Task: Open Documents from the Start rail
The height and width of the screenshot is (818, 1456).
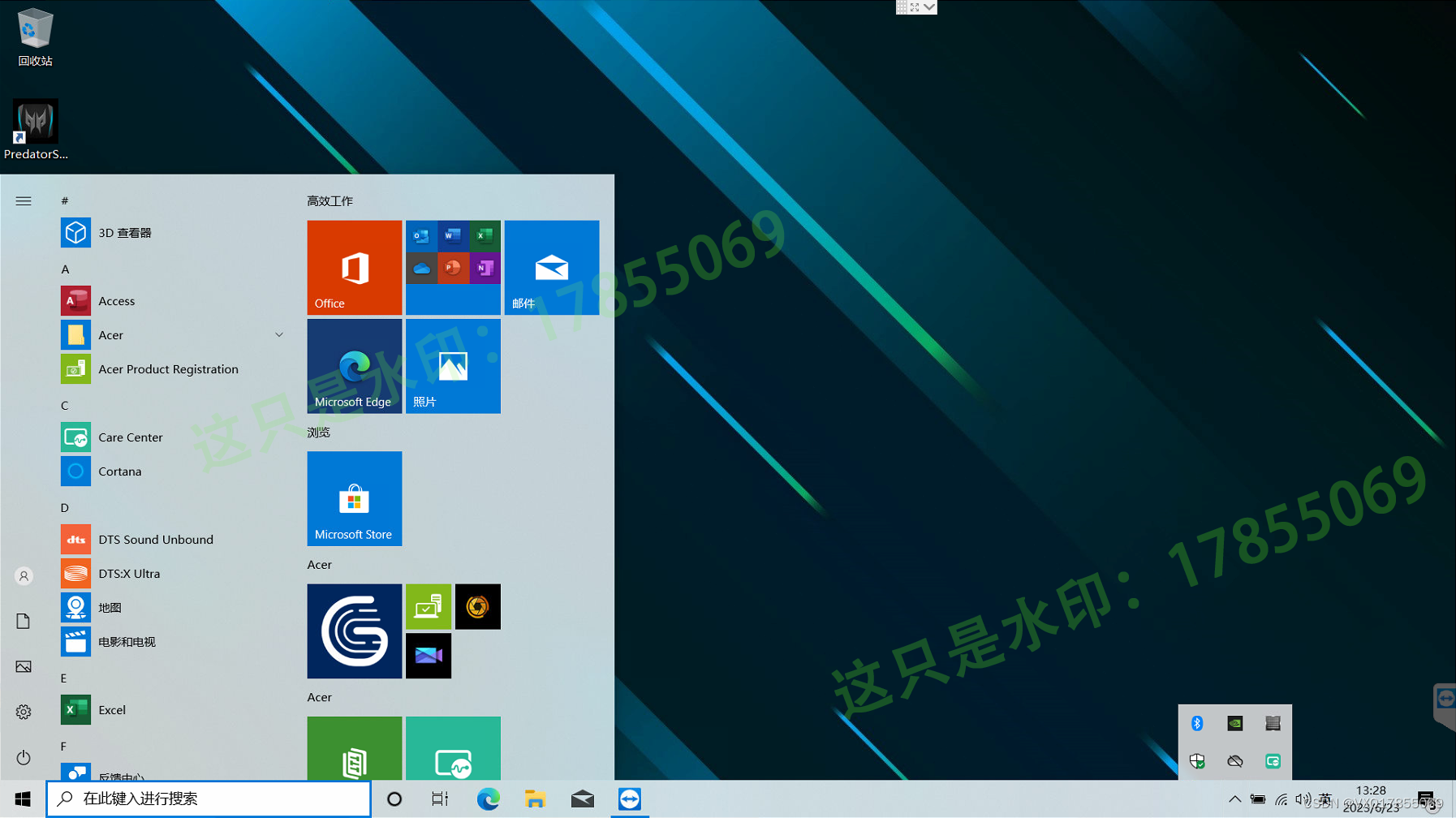Action: [x=24, y=622]
